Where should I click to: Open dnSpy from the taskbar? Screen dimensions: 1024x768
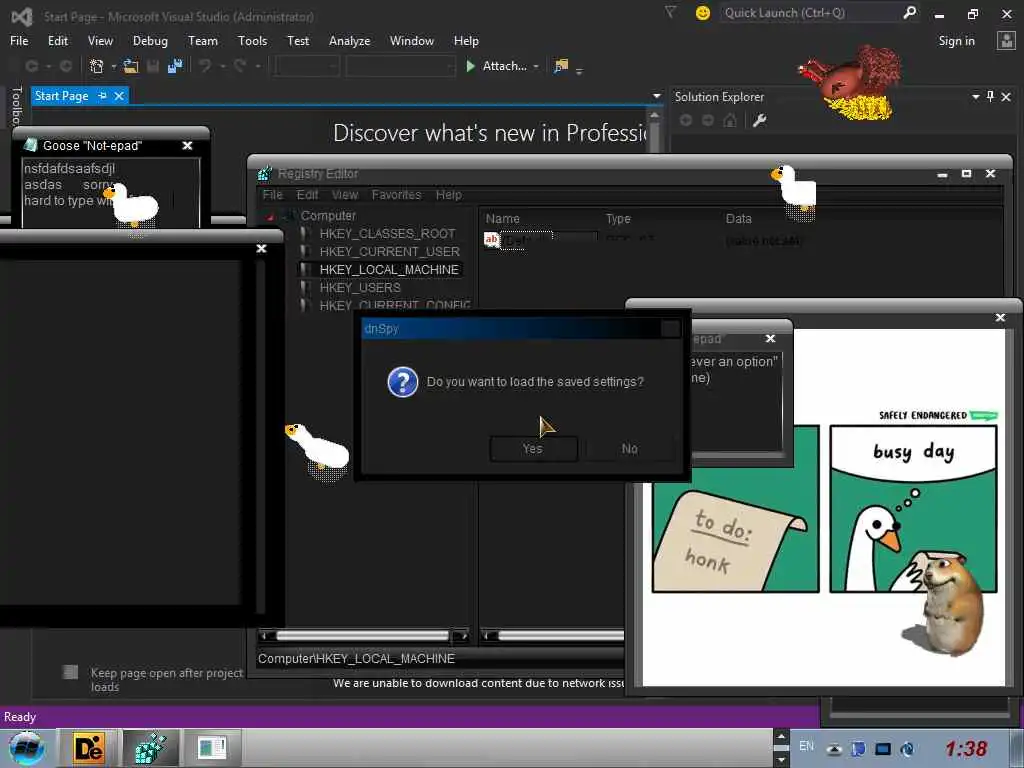(x=89, y=748)
